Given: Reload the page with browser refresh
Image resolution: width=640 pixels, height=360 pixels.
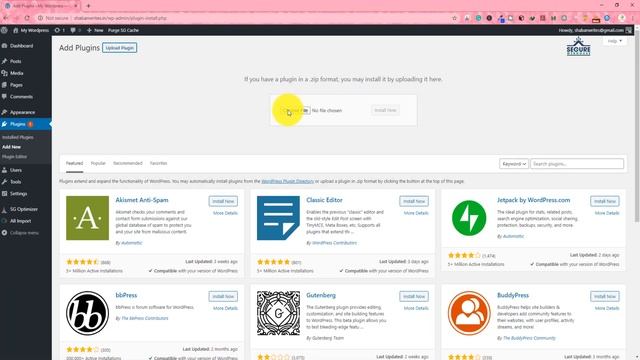Looking at the screenshot, I should coord(27,18).
